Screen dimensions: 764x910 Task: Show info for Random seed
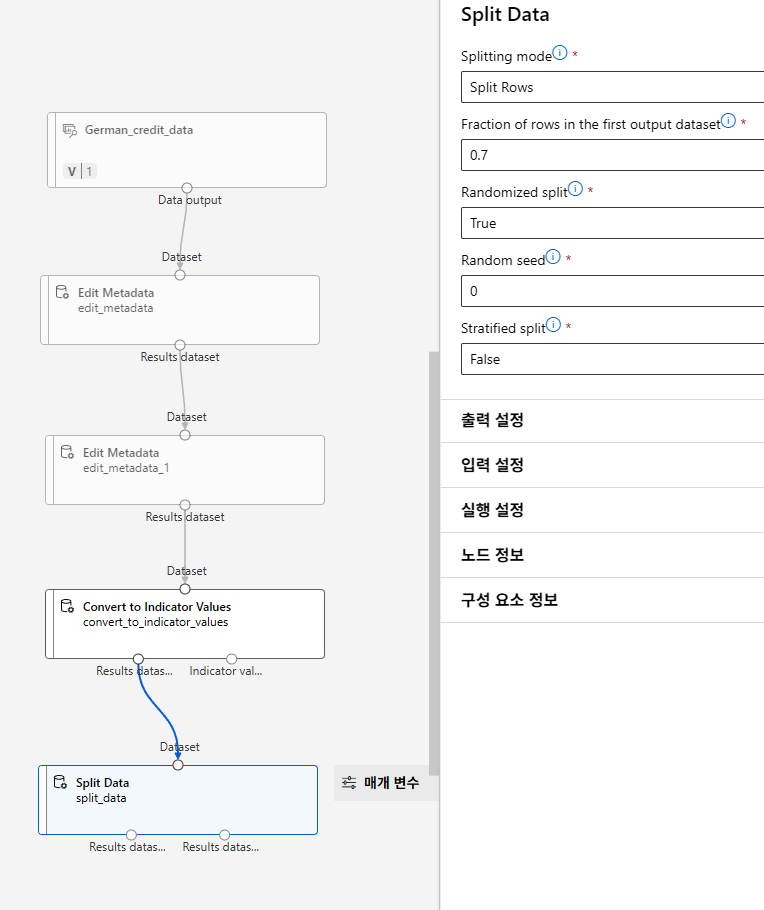click(x=553, y=257)
